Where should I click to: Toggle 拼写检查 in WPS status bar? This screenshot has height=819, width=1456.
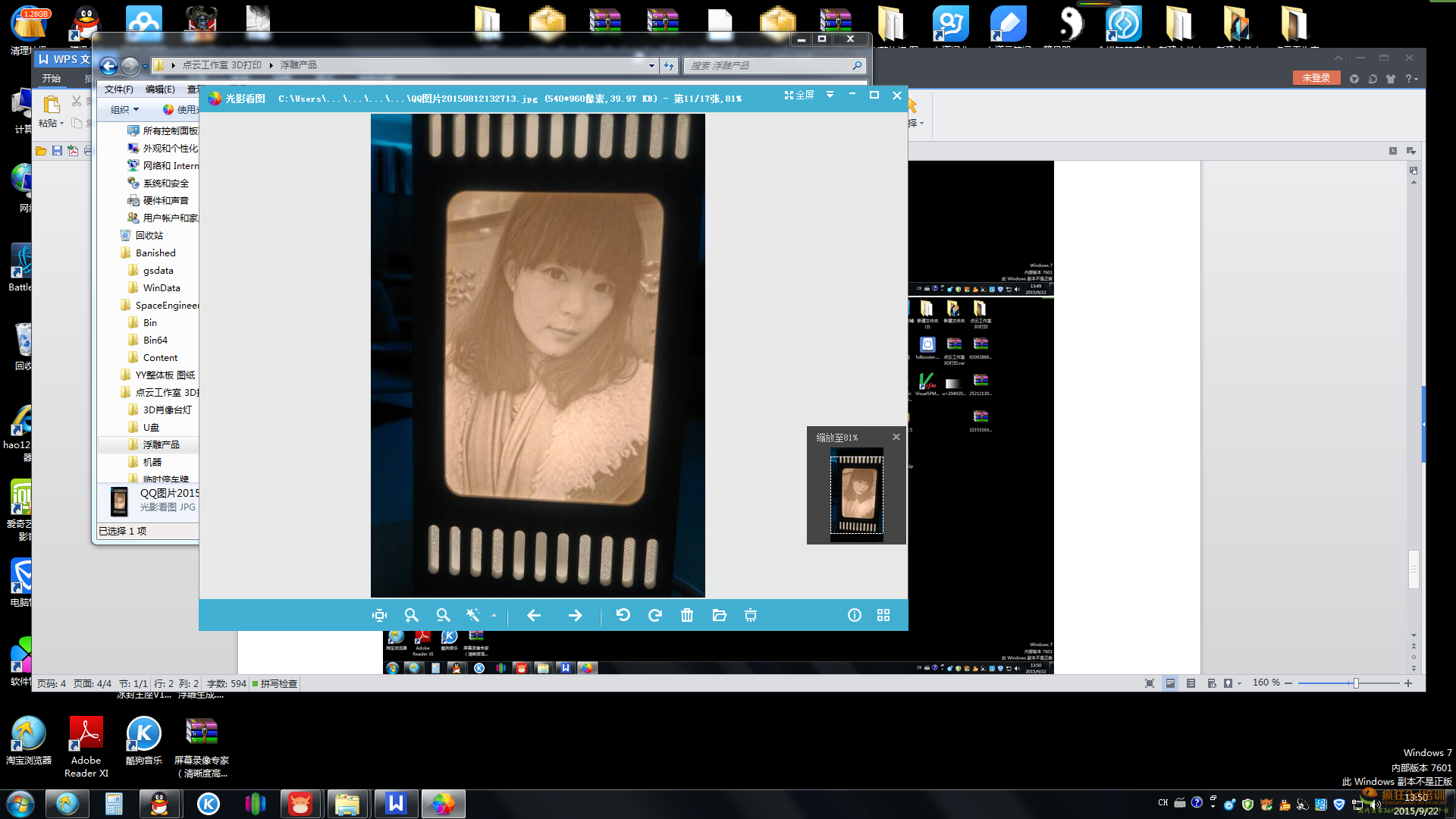[x=275, y=684]
